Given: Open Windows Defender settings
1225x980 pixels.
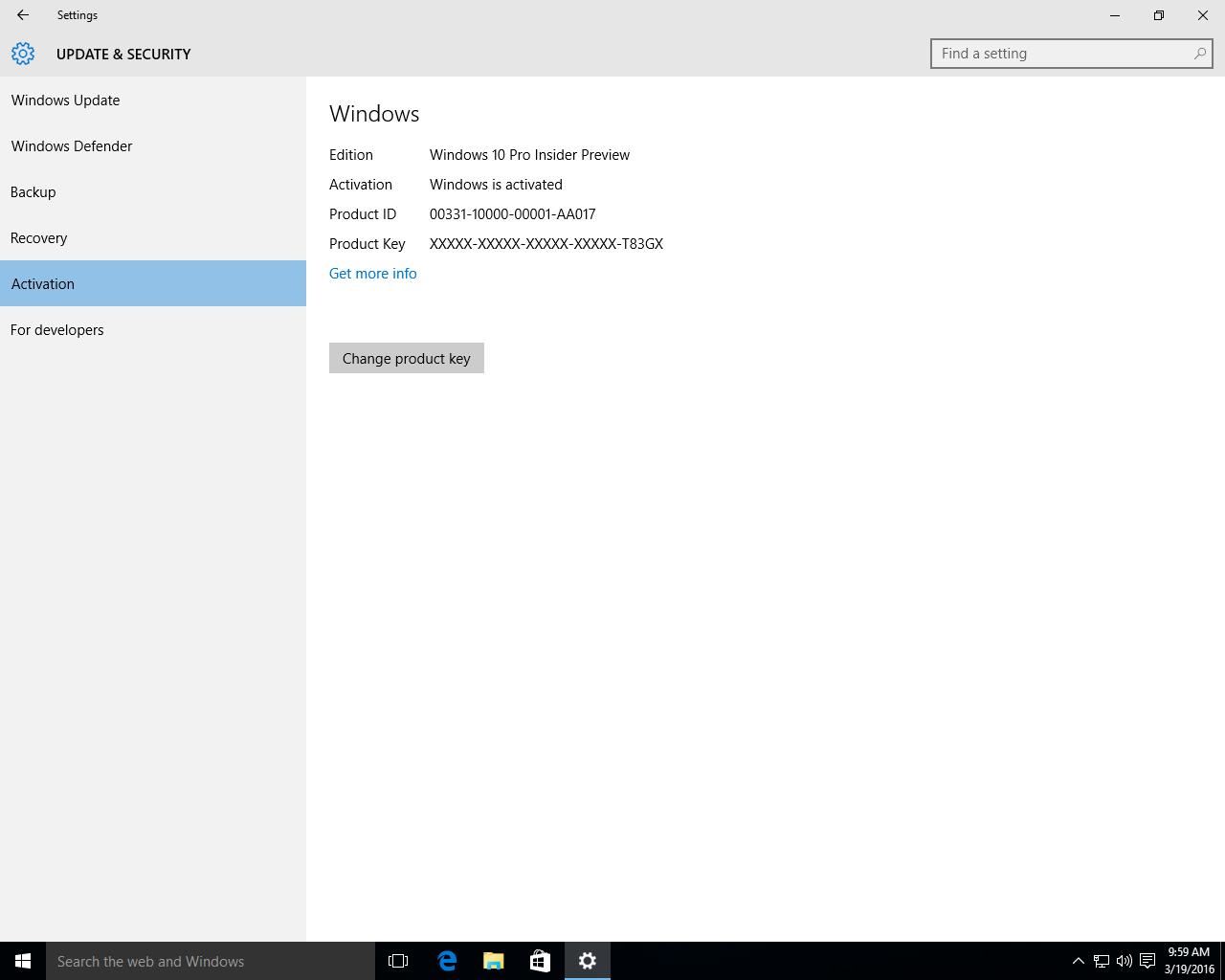Looking at the screenshot, I should 153,145.
